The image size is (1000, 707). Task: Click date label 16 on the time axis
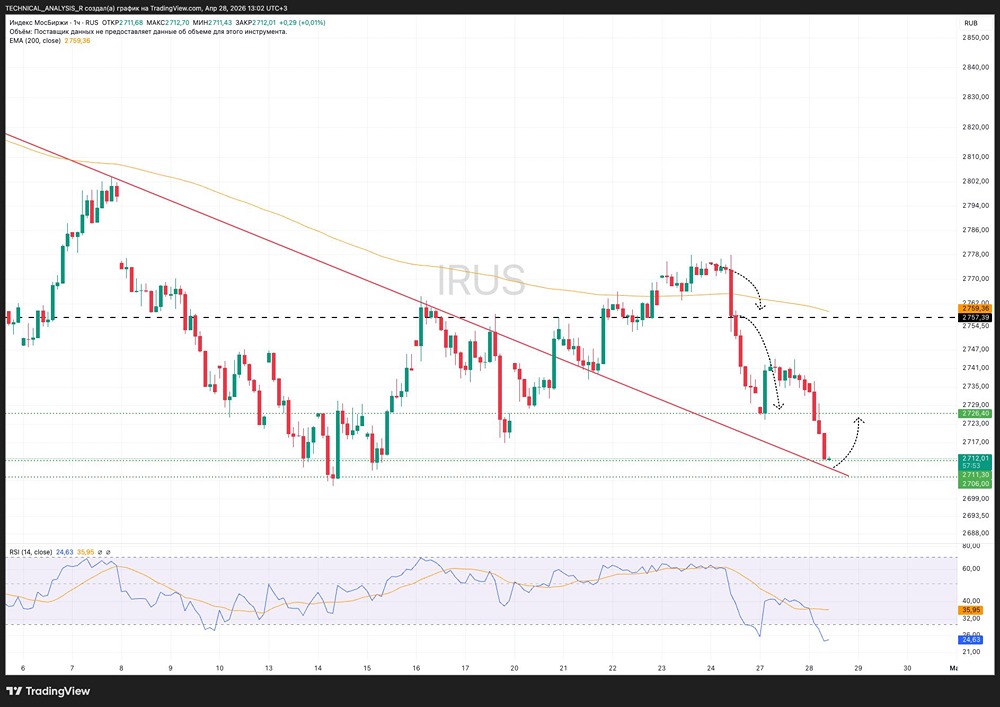[x=416, y=668]
